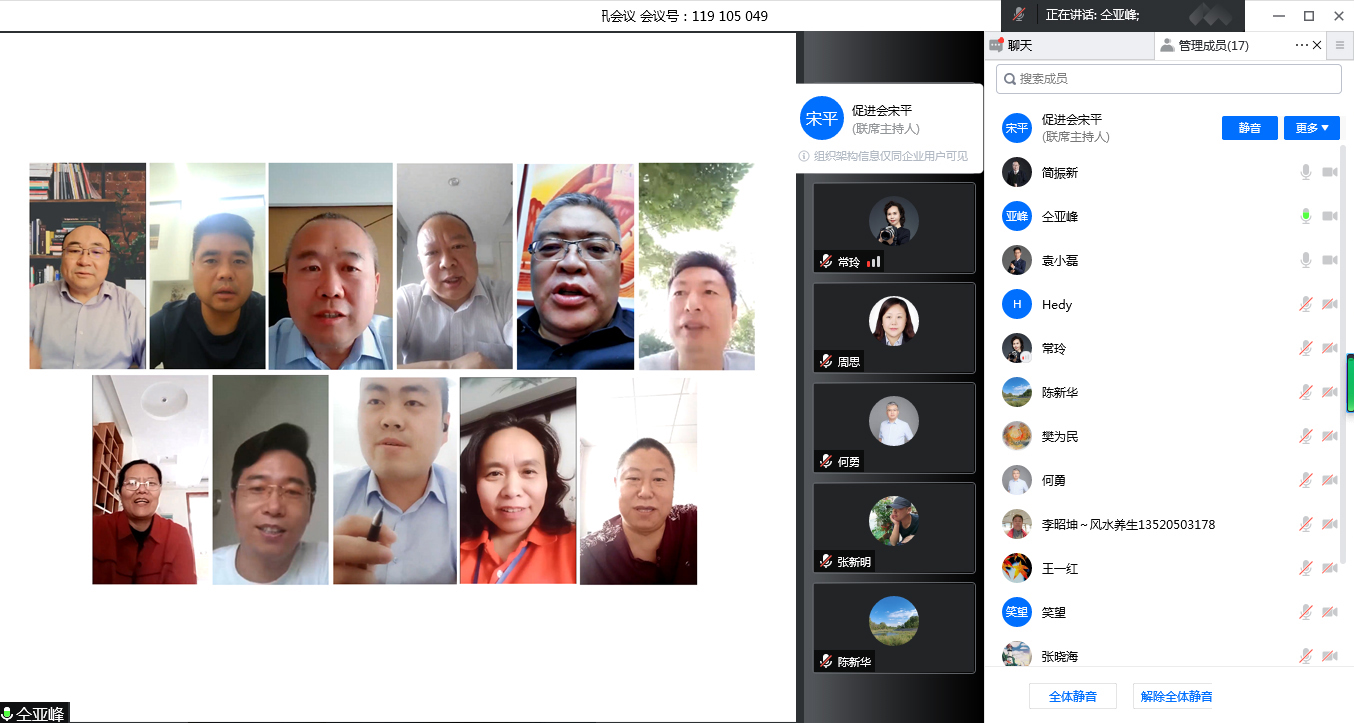Click 李昭坤~风水养生13520503178 member name

coord(1129,524)
